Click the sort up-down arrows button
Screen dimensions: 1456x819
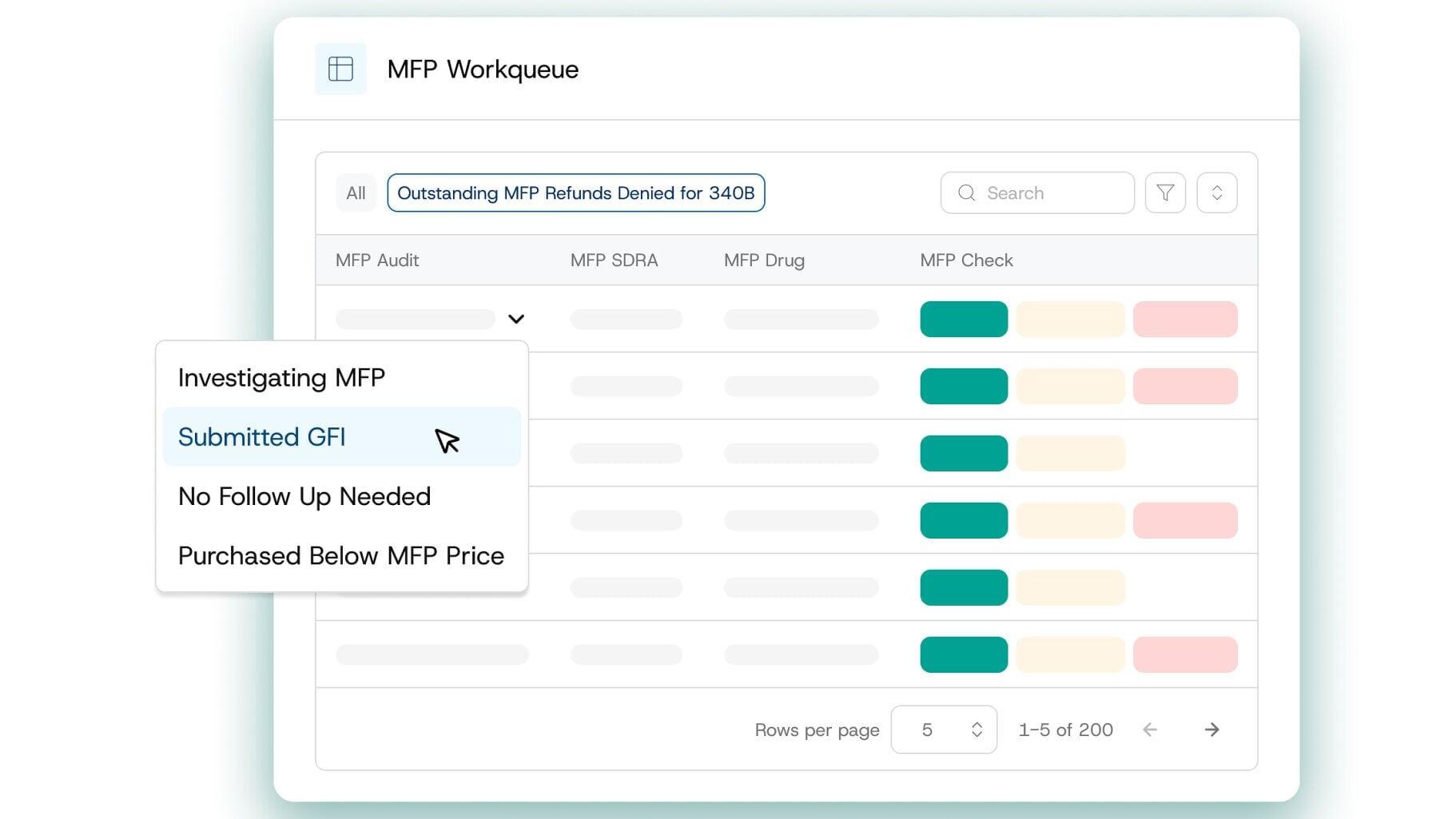tap(1217, 193)
